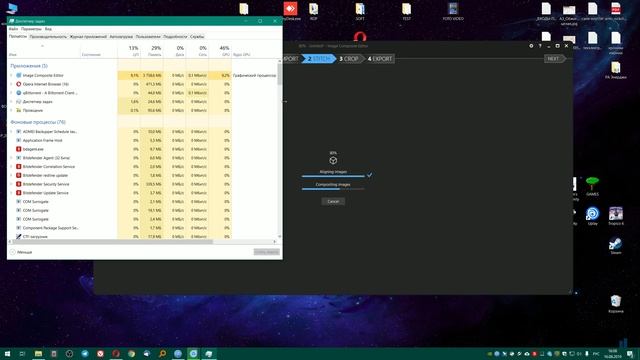Open Opera browser from the taskbar
The width and height of the screenshot is (640, 360).
pos(116,353)
